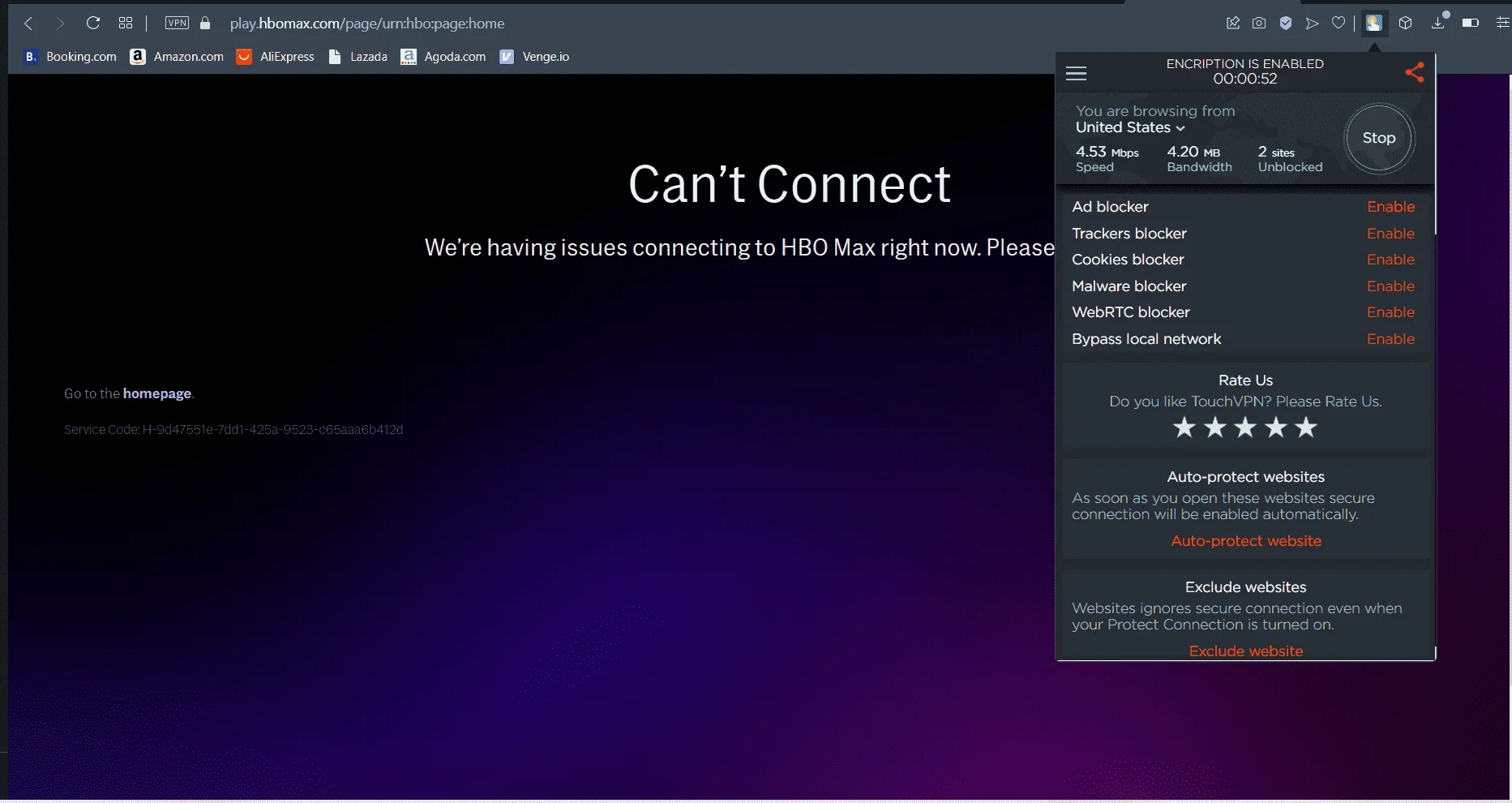Click the camera snapshot icon
The height and width of the screenshot is (803, 1512).
[1259, 23]
